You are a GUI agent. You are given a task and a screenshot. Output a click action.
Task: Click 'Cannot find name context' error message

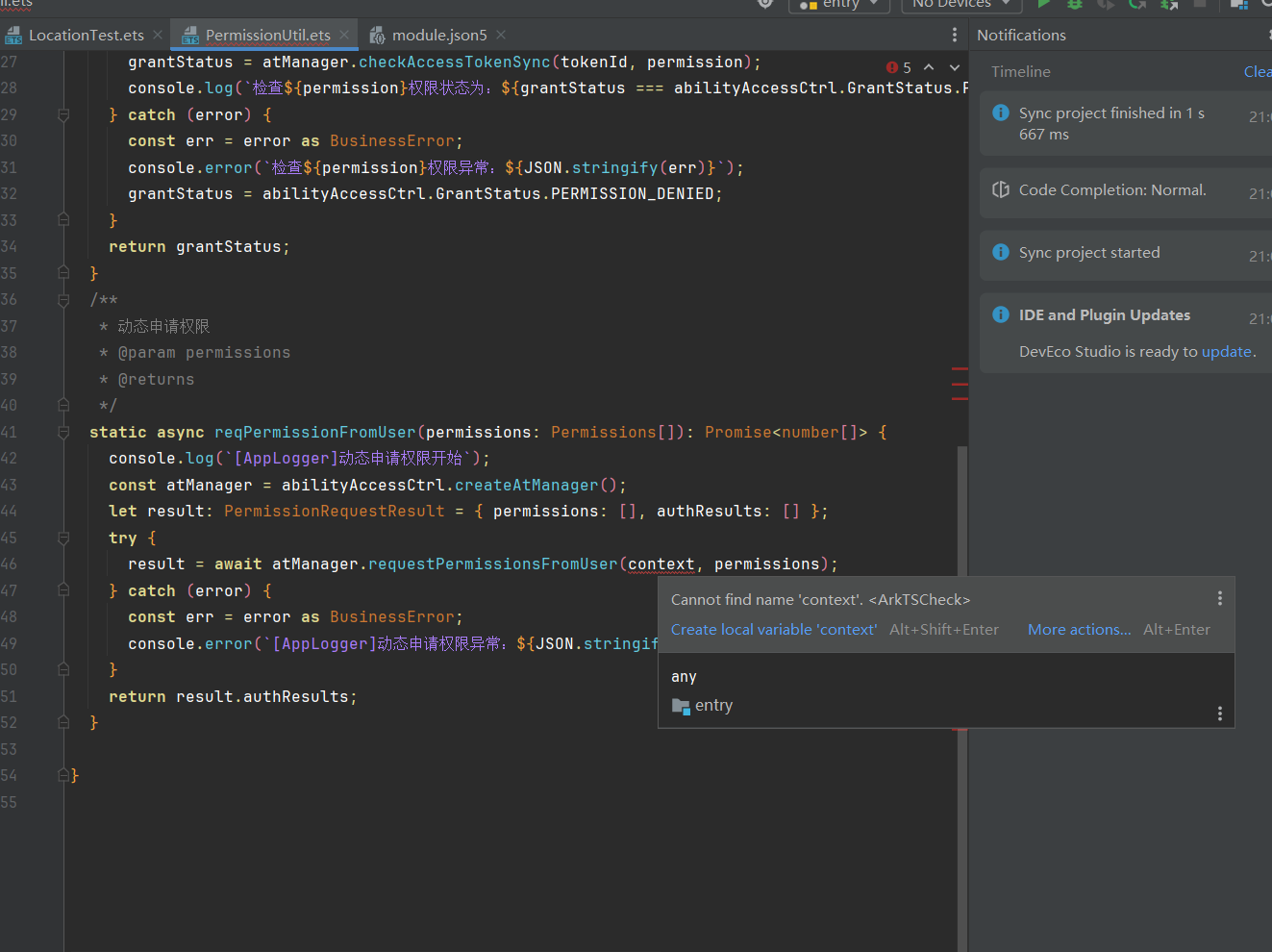820,600
